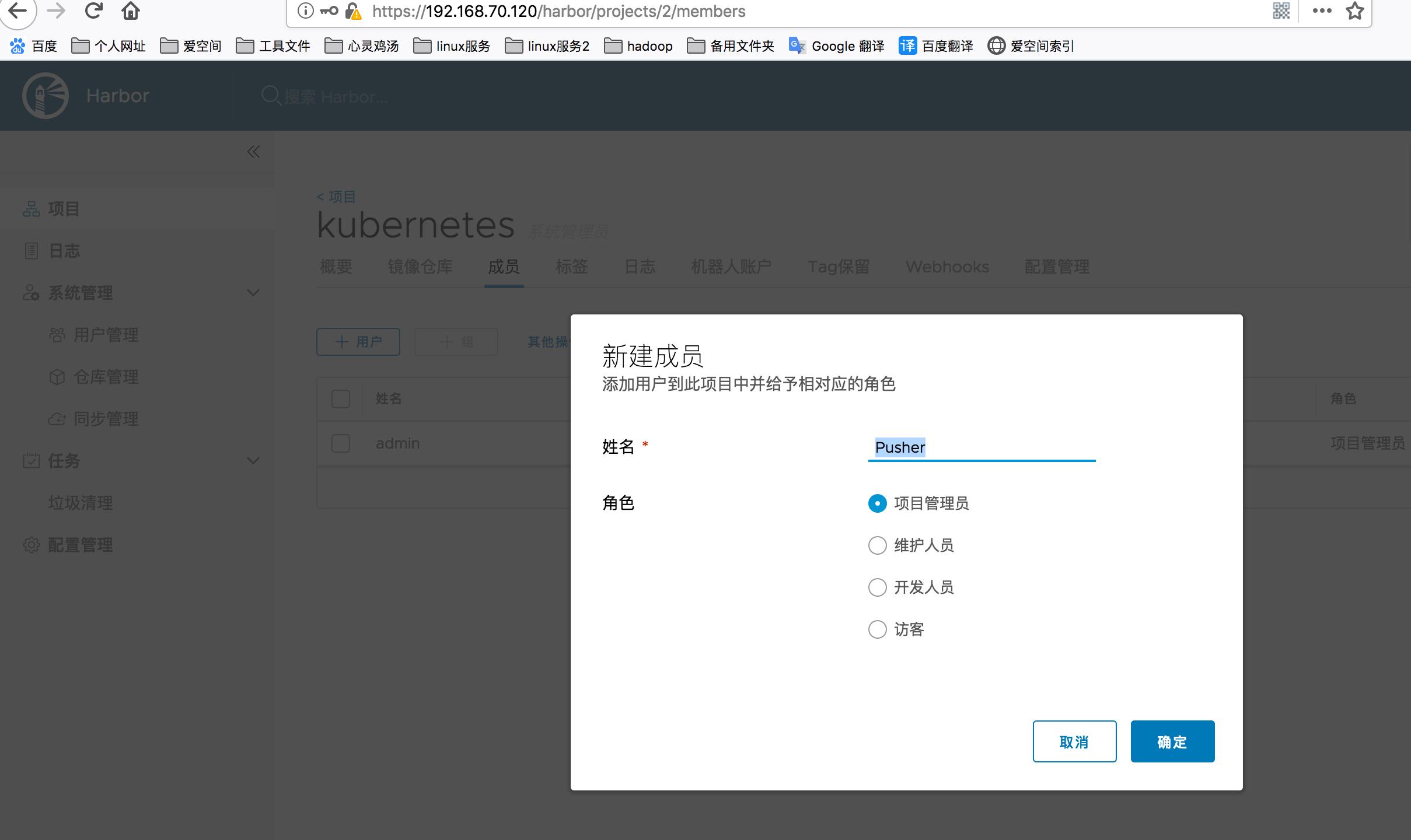Open 垃圾清理 in the sidebar
1411x840 pixels.
pos(81,503)
